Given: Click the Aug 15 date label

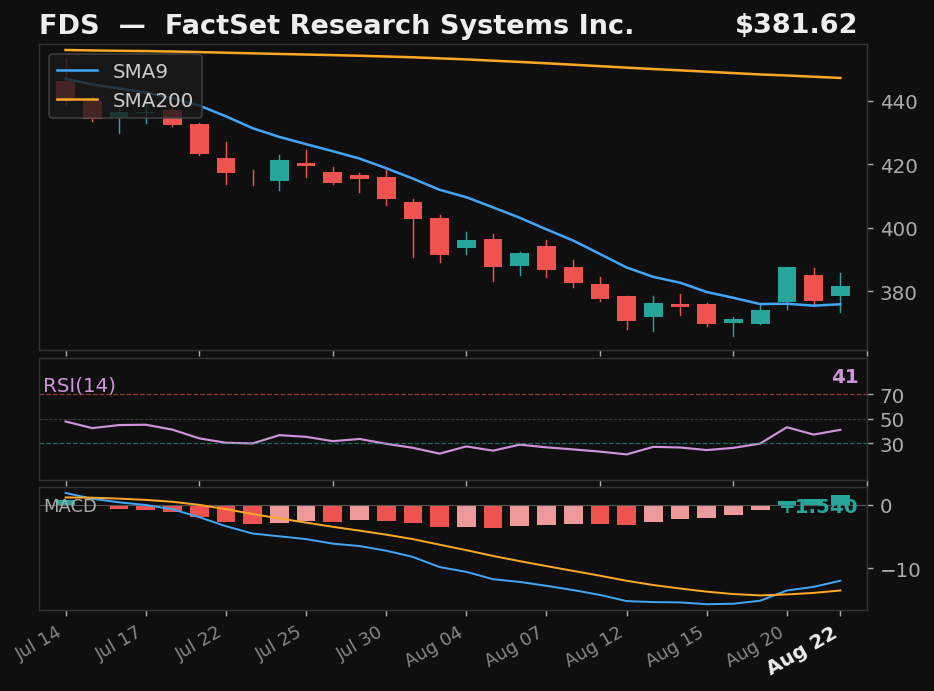Looking at the screenshot, I should pyautogui.click(x=675, y=646).
